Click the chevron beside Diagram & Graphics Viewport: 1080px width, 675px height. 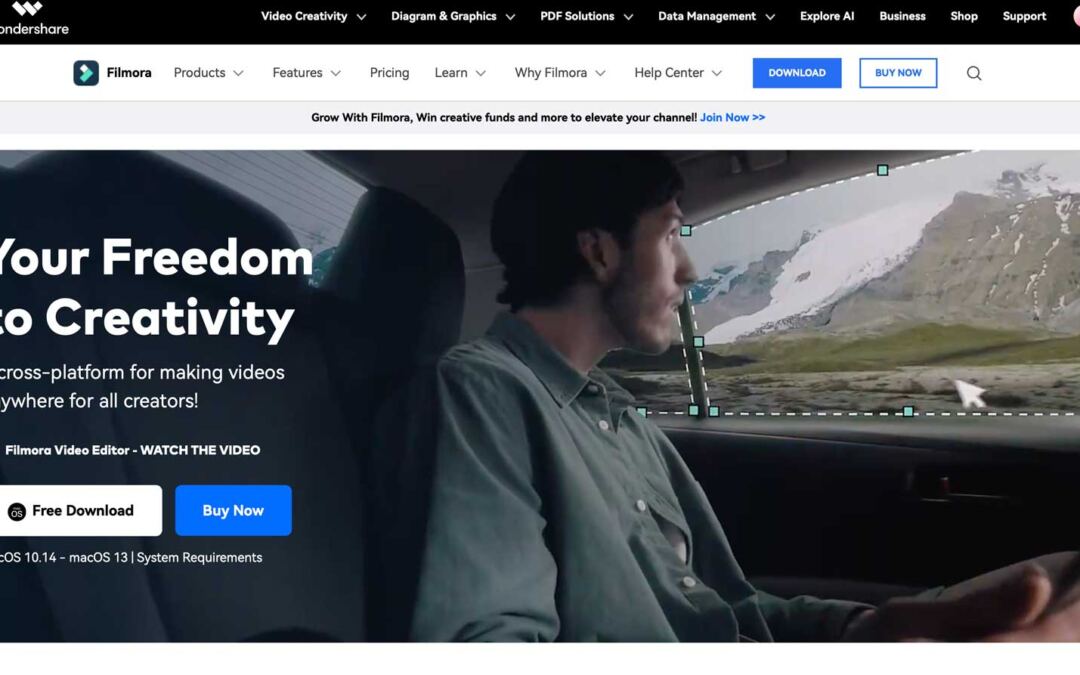coord(510,17)
